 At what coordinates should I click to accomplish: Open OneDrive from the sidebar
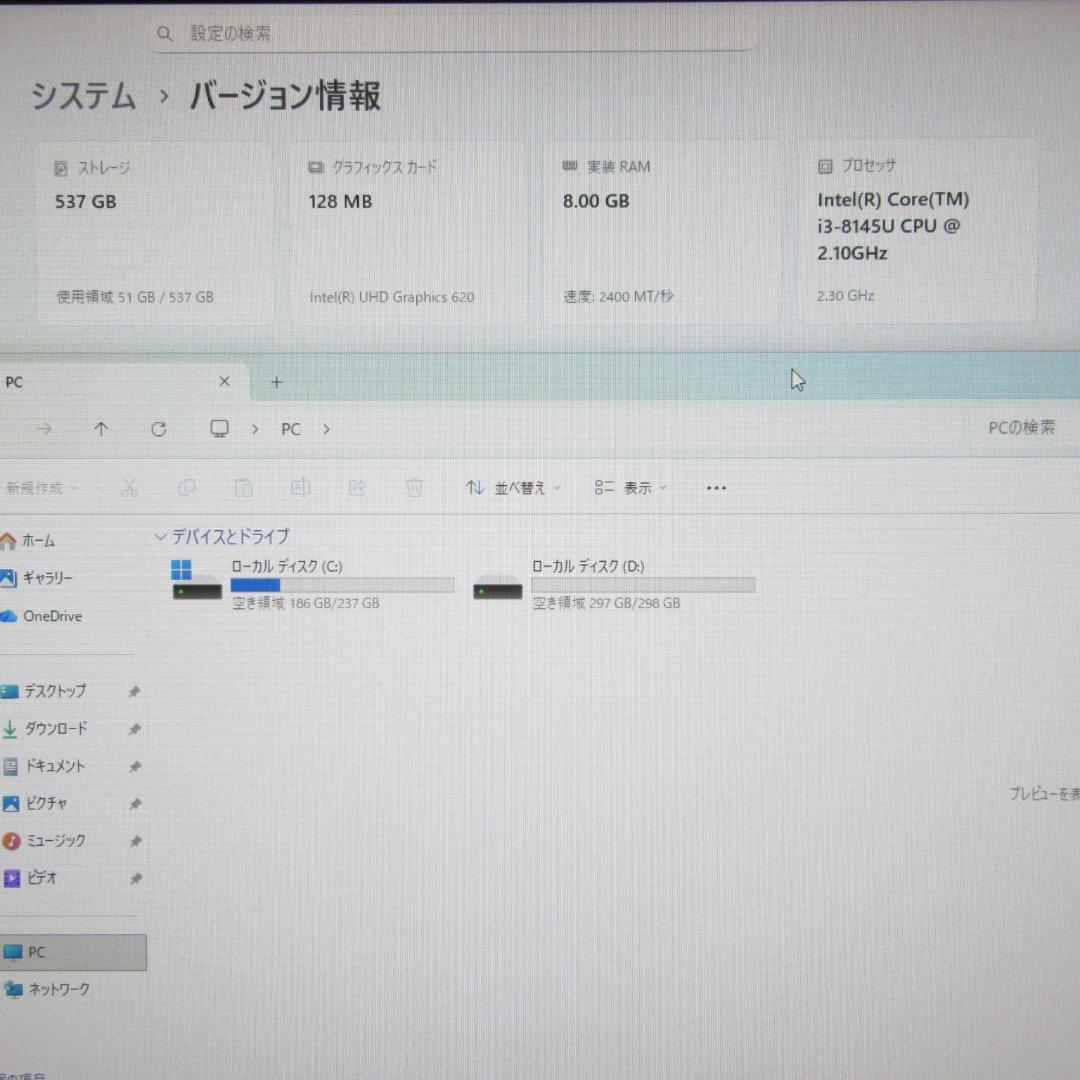pos(50,616)
